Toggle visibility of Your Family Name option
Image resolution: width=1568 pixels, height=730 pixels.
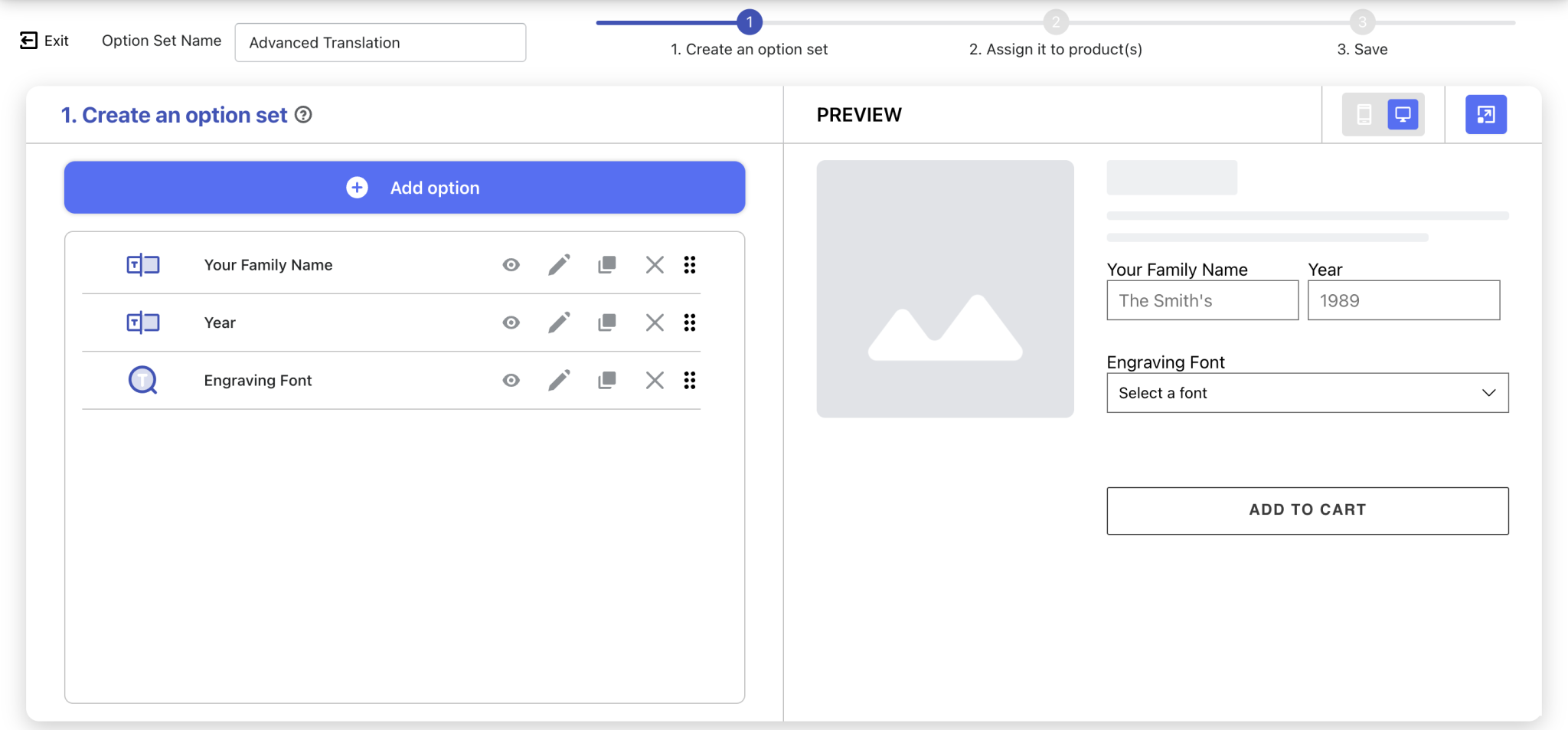click(511, 264)
